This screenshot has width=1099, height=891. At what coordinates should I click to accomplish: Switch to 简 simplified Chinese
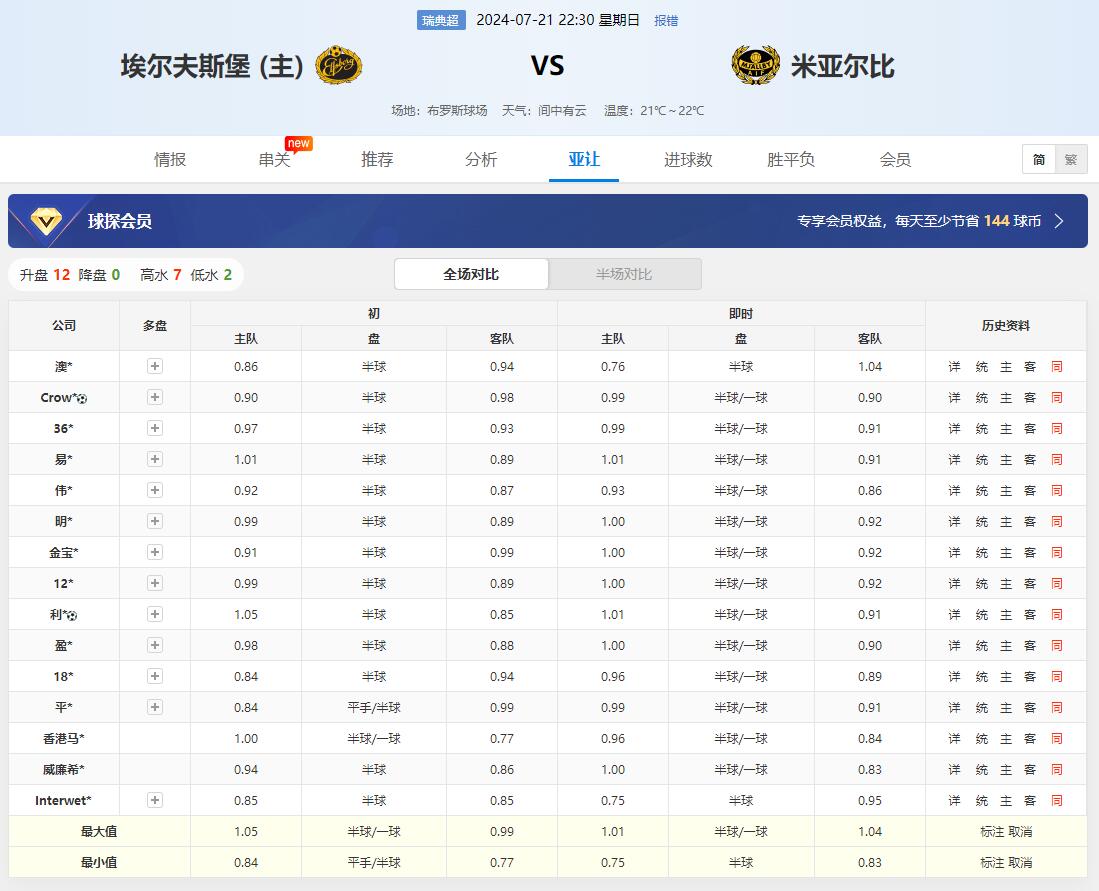pyautogui.click(x=1039, y=160)
